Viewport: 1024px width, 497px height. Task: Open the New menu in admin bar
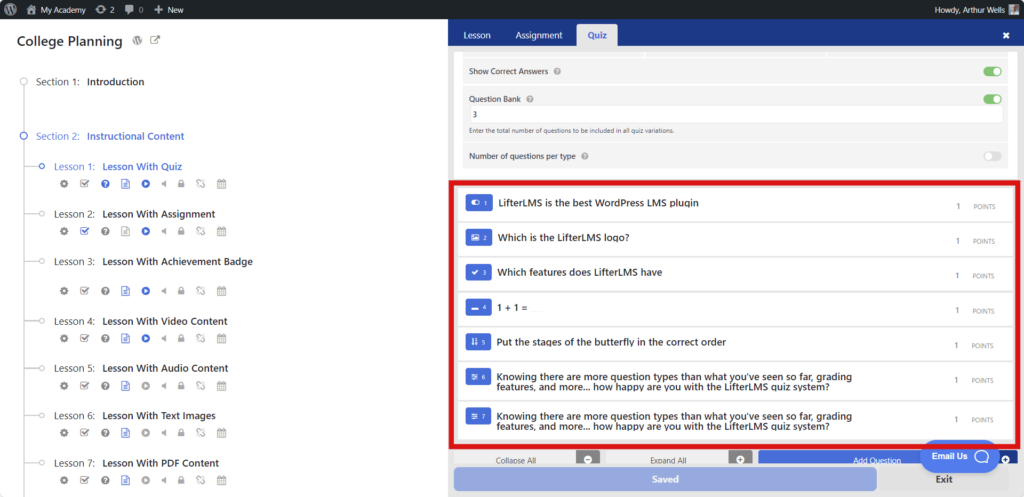(x=168, y=10)
